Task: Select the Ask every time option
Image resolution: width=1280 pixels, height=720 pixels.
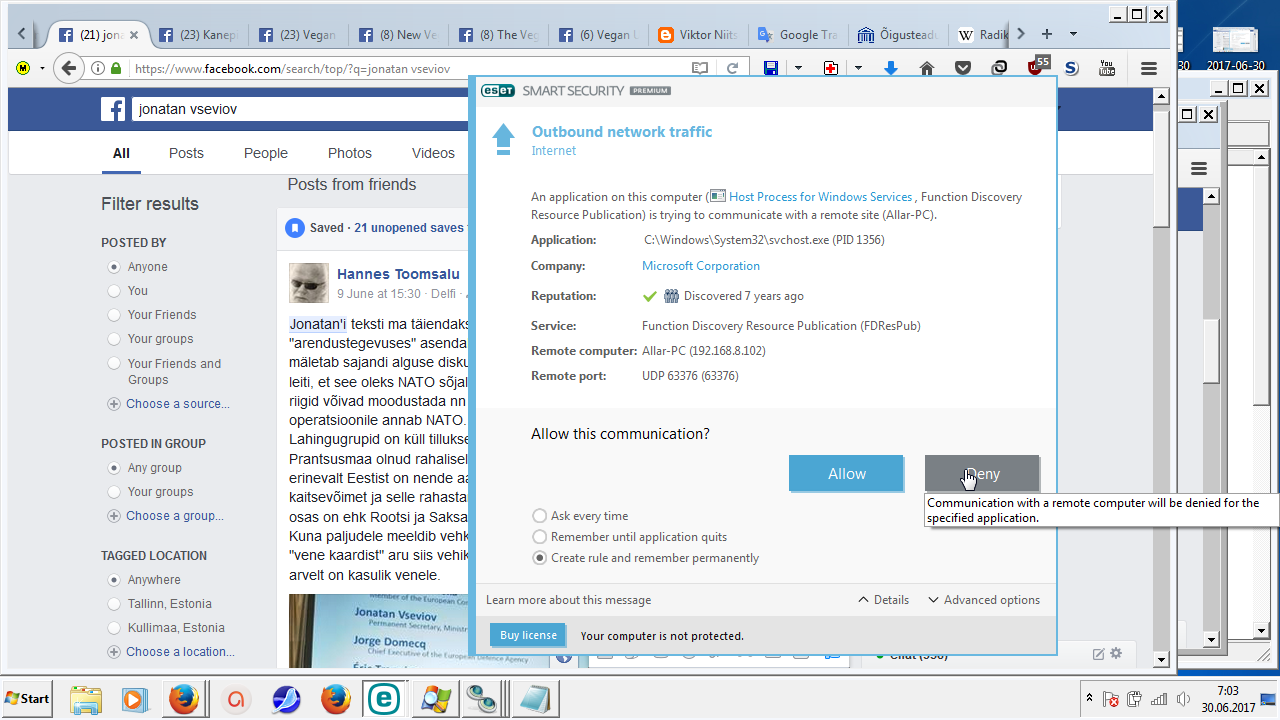Action: click(x=540, y=516)
